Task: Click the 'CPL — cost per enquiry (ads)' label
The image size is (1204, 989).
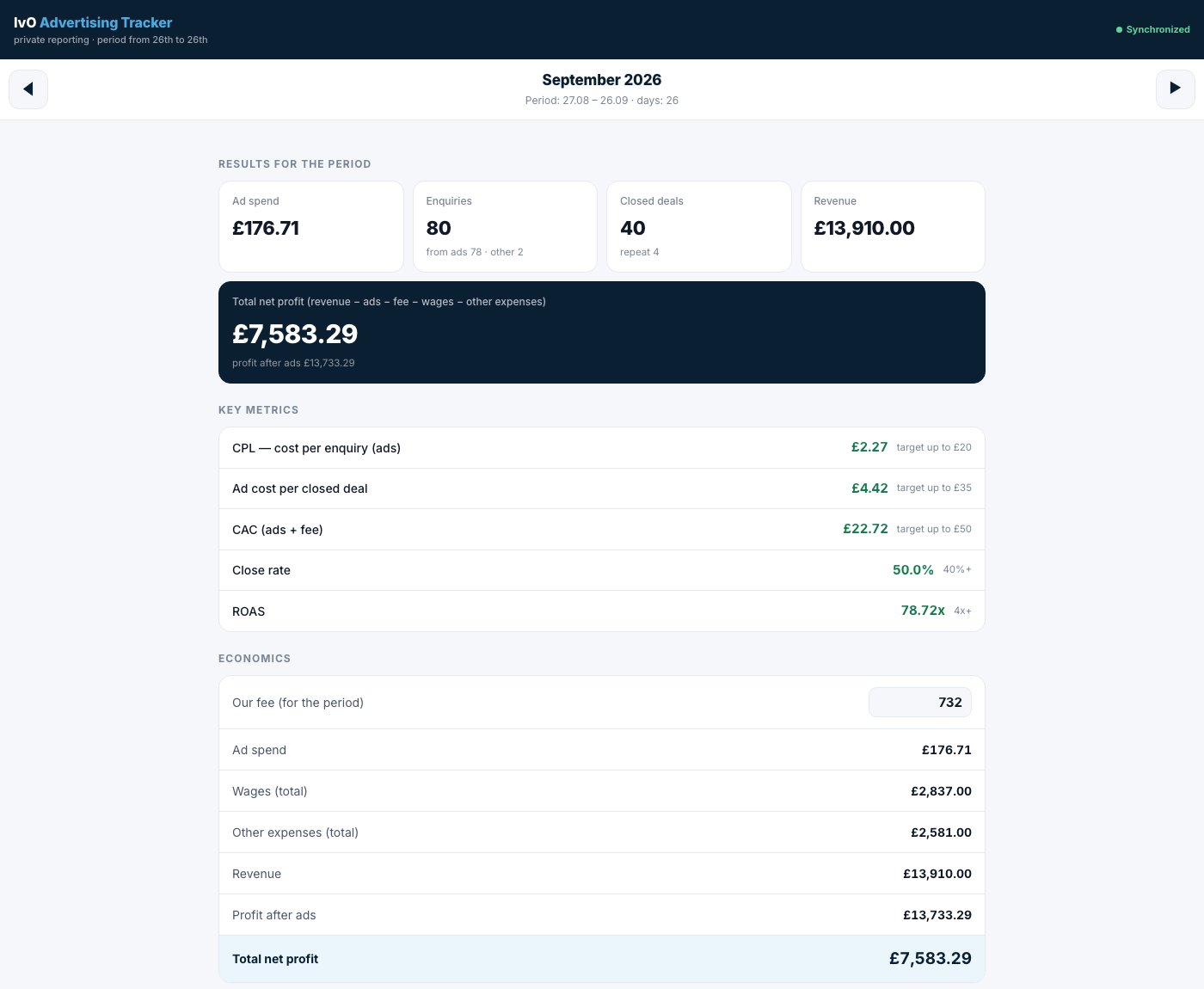Action: tap(316, 448)
